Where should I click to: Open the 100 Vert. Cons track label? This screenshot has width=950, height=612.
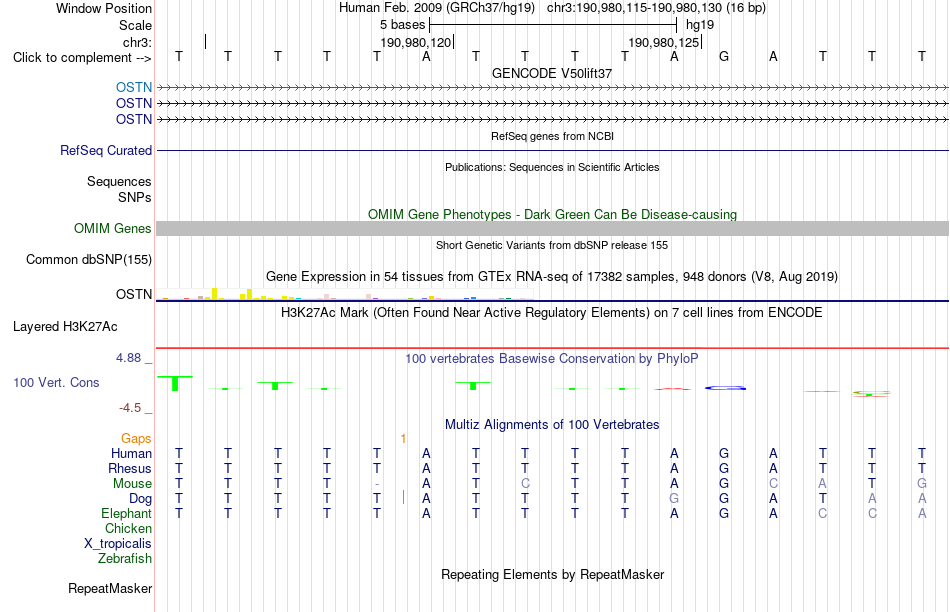(56, 382)
